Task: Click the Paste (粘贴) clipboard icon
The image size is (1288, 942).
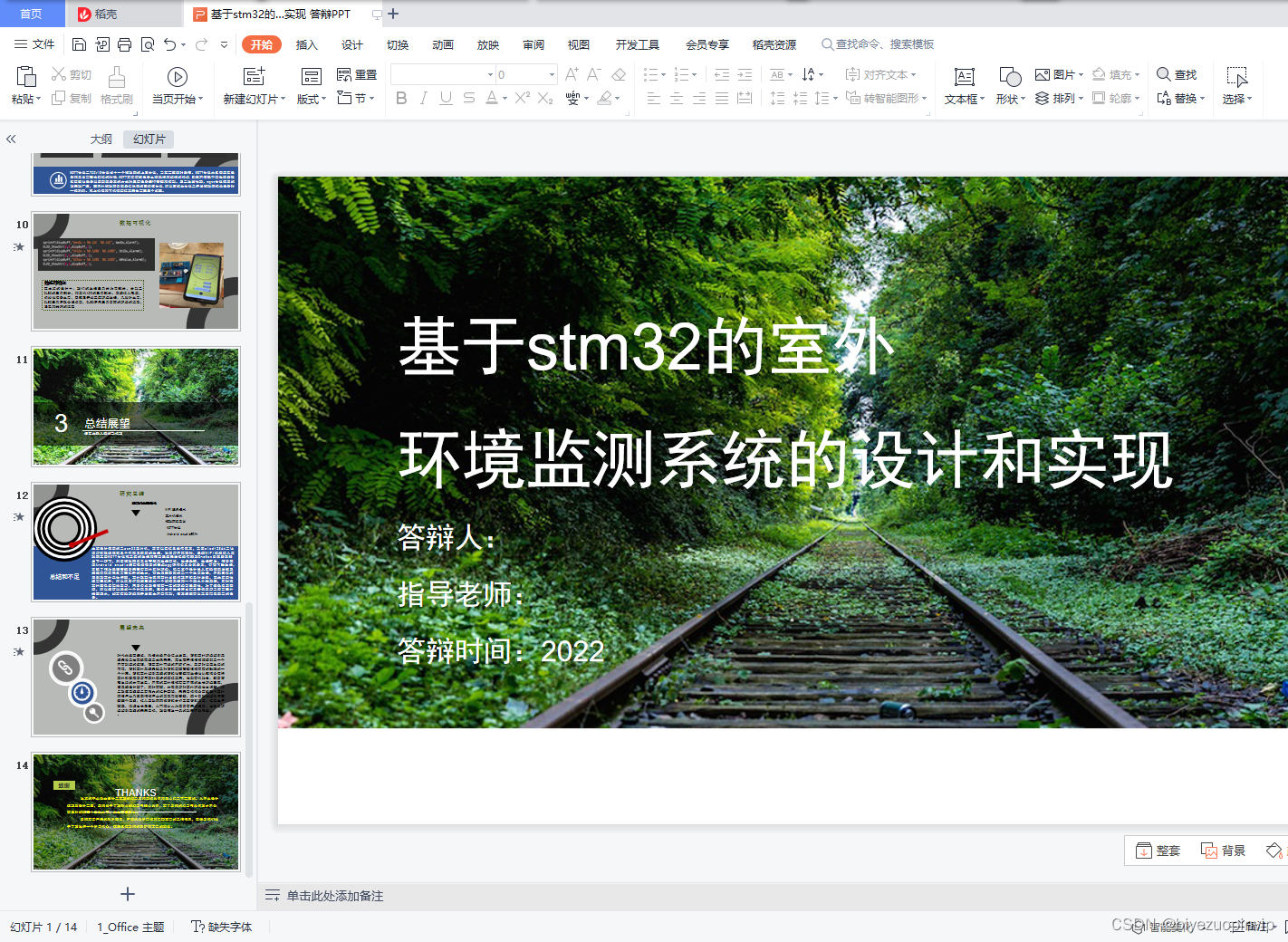Action: tap(26, 76)
